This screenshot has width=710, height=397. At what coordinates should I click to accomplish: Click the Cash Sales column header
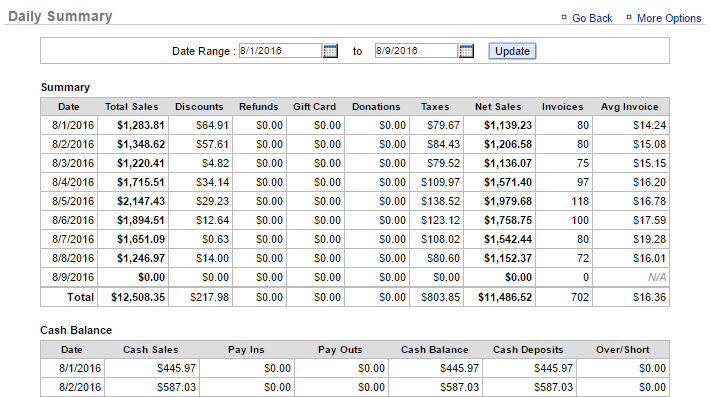pyautogui.click(x=151, y=350)
